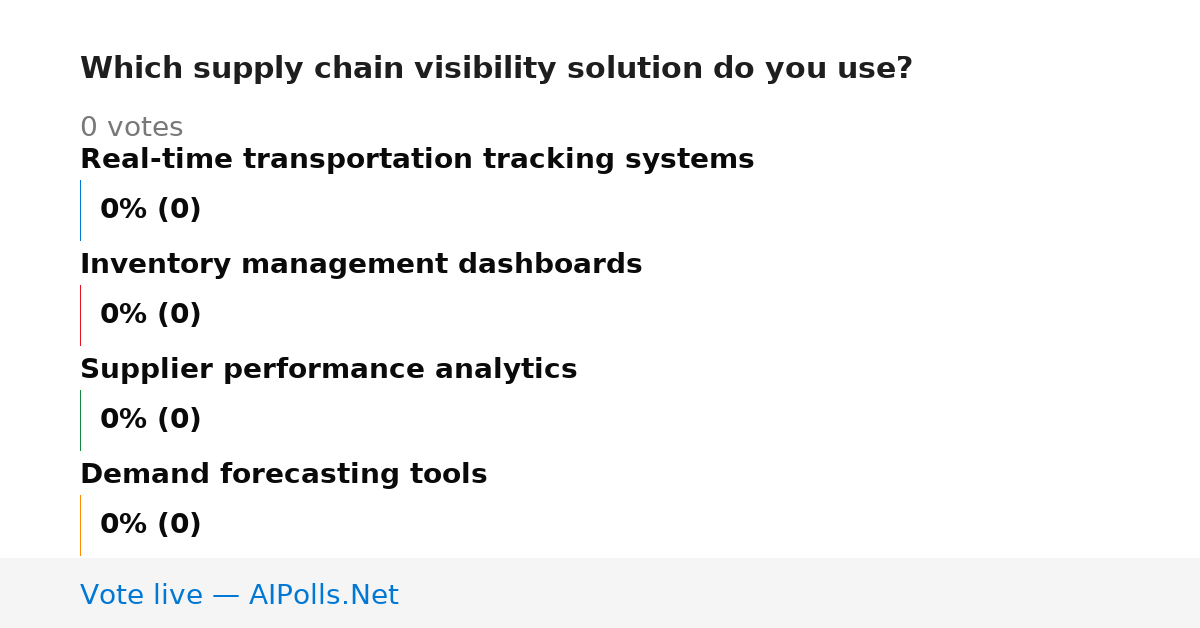Screen dimensions: 1200x628
Task: Click the red bar for Inventory management dashboards
Action: pyautogui.click(x=80, y=315)
